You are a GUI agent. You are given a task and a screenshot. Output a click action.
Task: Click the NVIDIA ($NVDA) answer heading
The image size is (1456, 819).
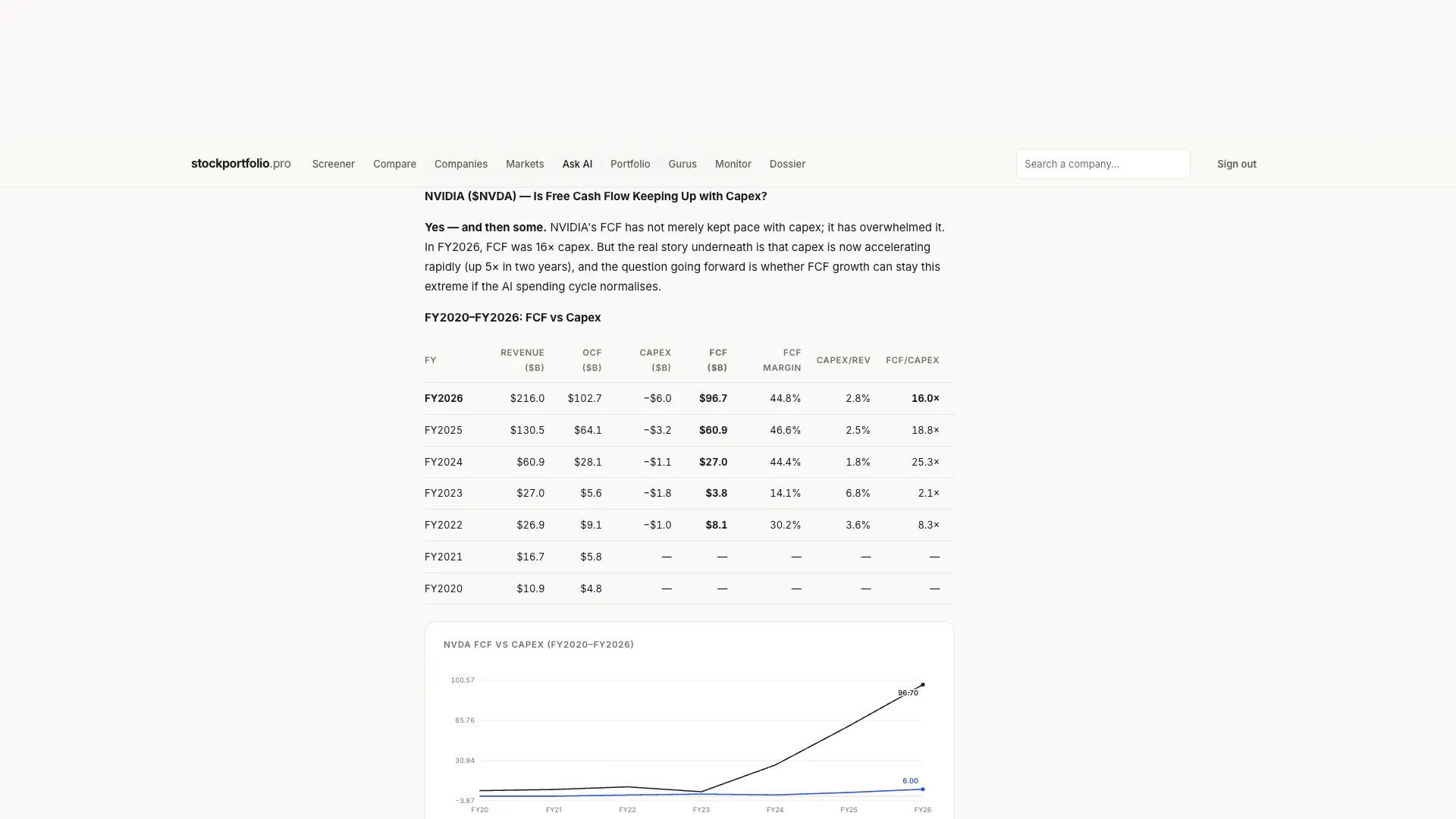pos(595,196)
